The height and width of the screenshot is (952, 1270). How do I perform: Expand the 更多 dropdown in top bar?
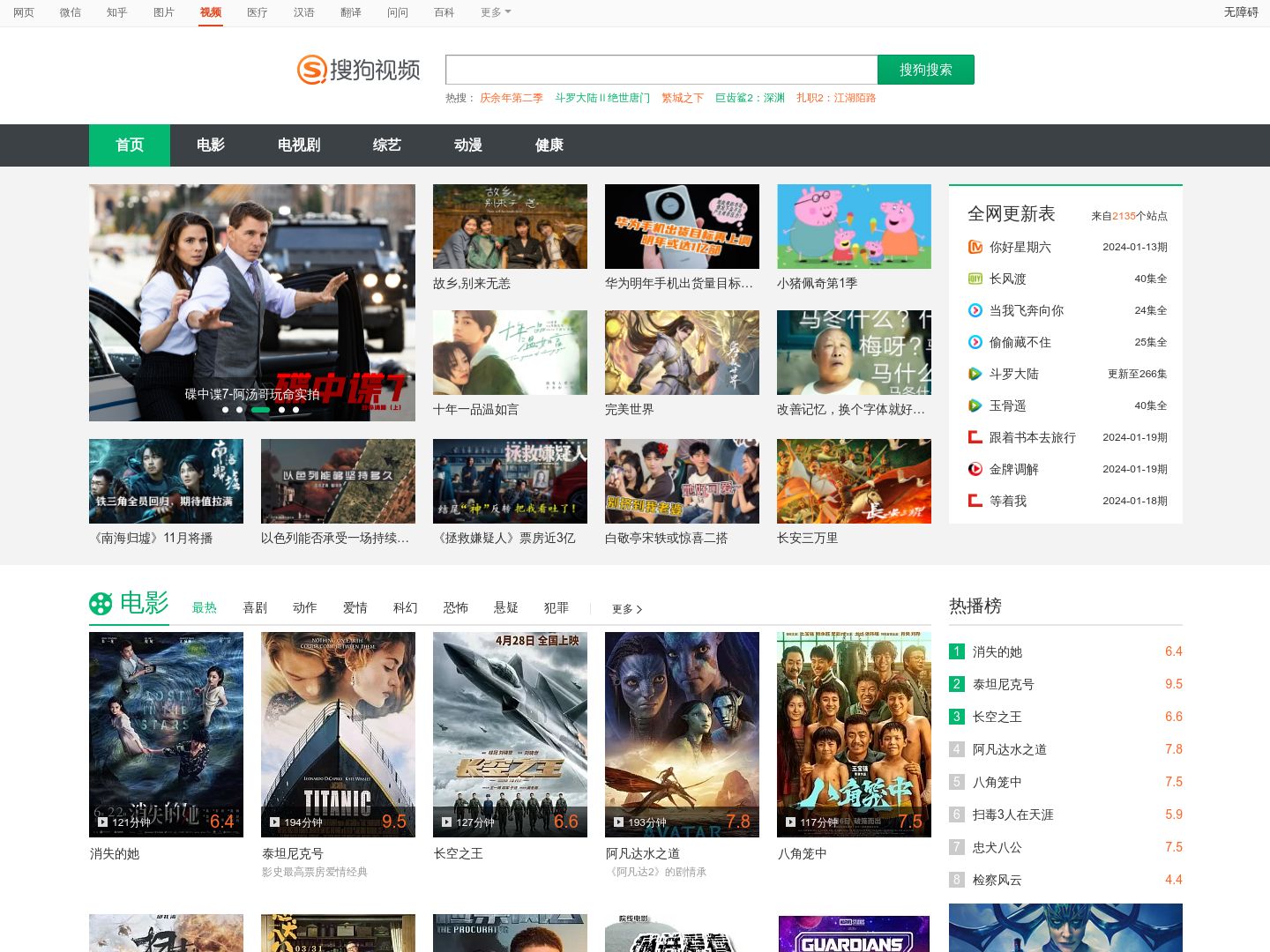click(496, 12)
